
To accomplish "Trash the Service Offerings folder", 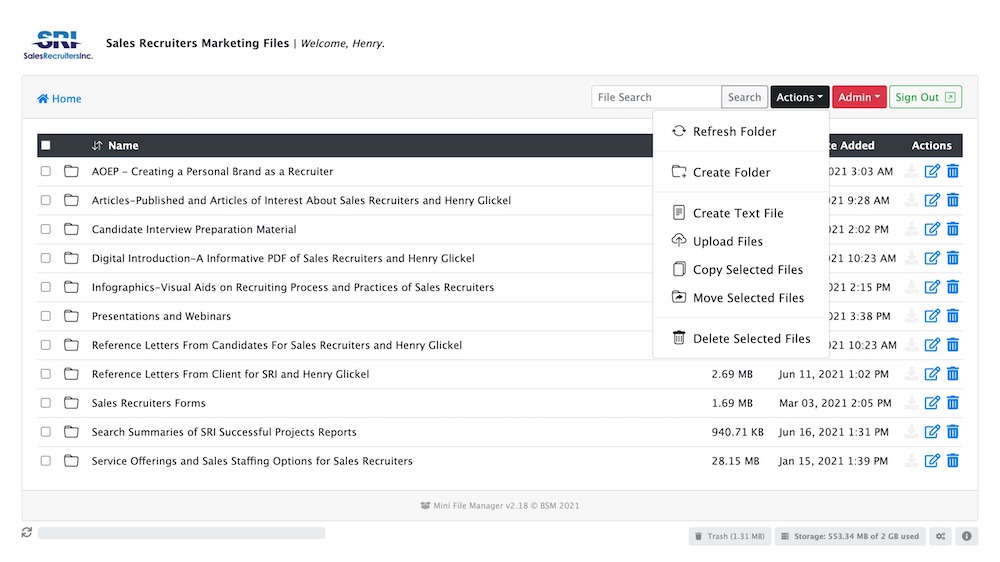I will coord(953,461).
